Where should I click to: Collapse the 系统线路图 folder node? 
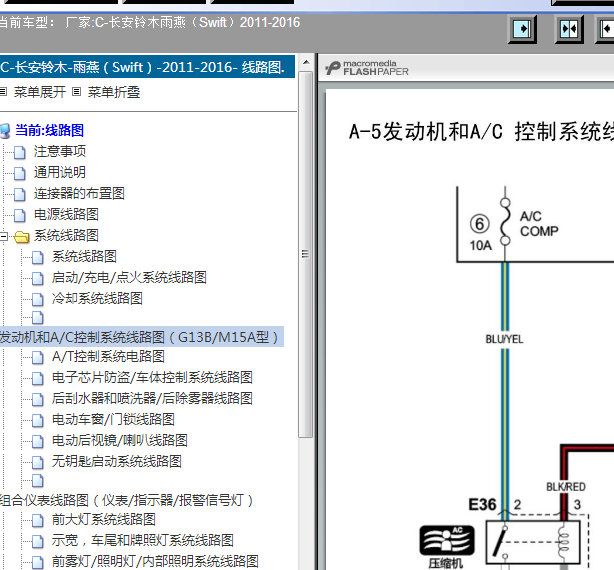point(4,236)
